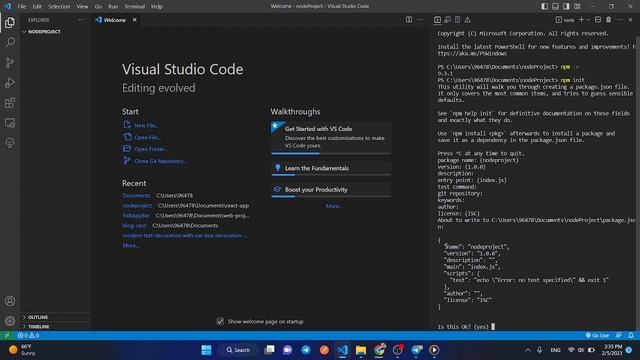Open terminal panel more actions ellipsis
Viewport: 640px width, 360px height.
[620, 20]
